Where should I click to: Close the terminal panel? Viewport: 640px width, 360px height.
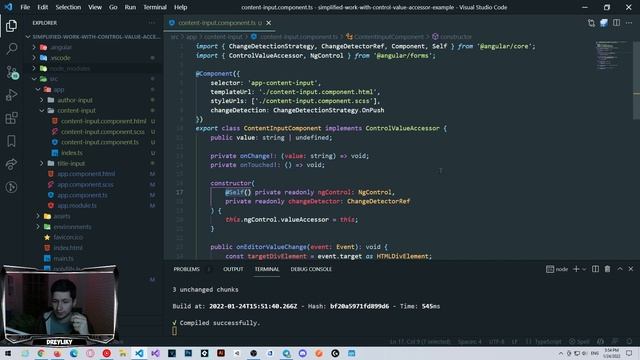(631, 269)
